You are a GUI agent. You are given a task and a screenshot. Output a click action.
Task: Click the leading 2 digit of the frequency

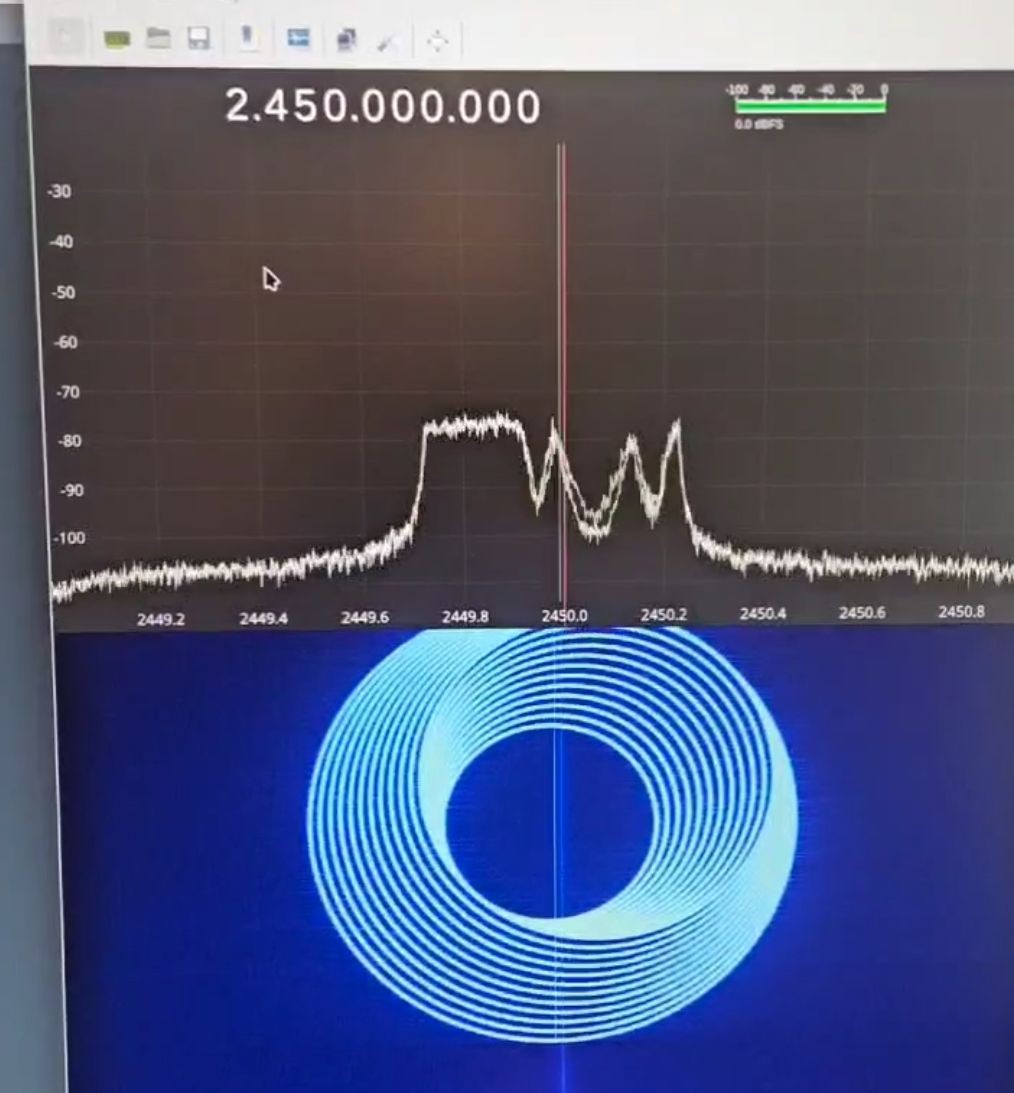pyautogui.click(x=237, y=107)
